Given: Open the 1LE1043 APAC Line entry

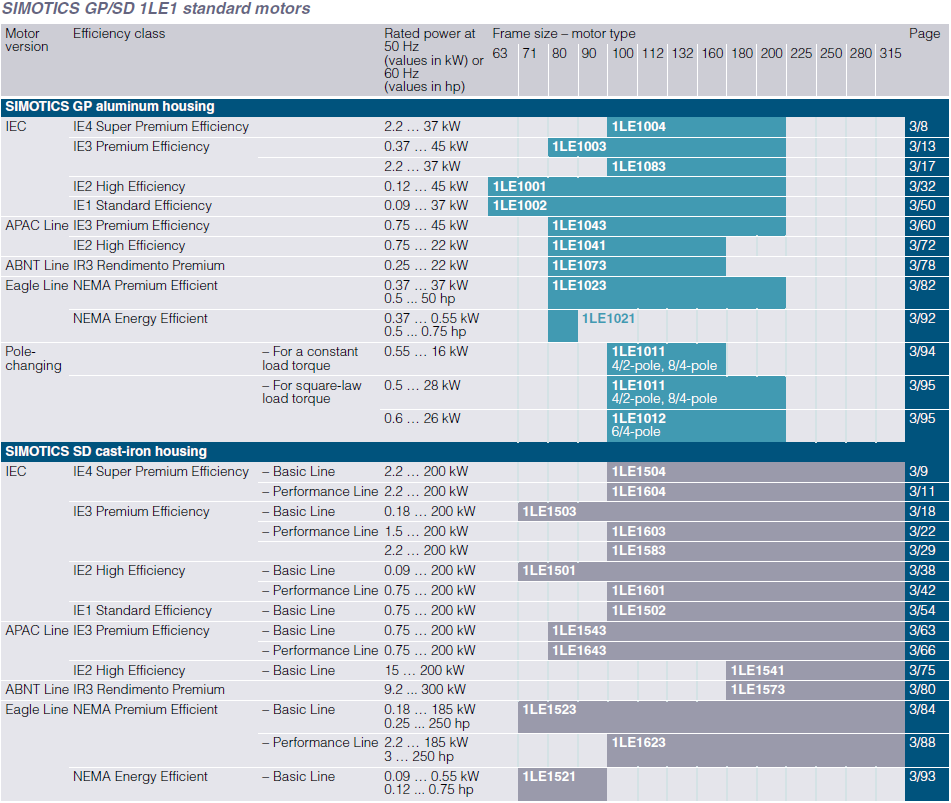Looking at the screenshot, I should (x=667, y=226).
